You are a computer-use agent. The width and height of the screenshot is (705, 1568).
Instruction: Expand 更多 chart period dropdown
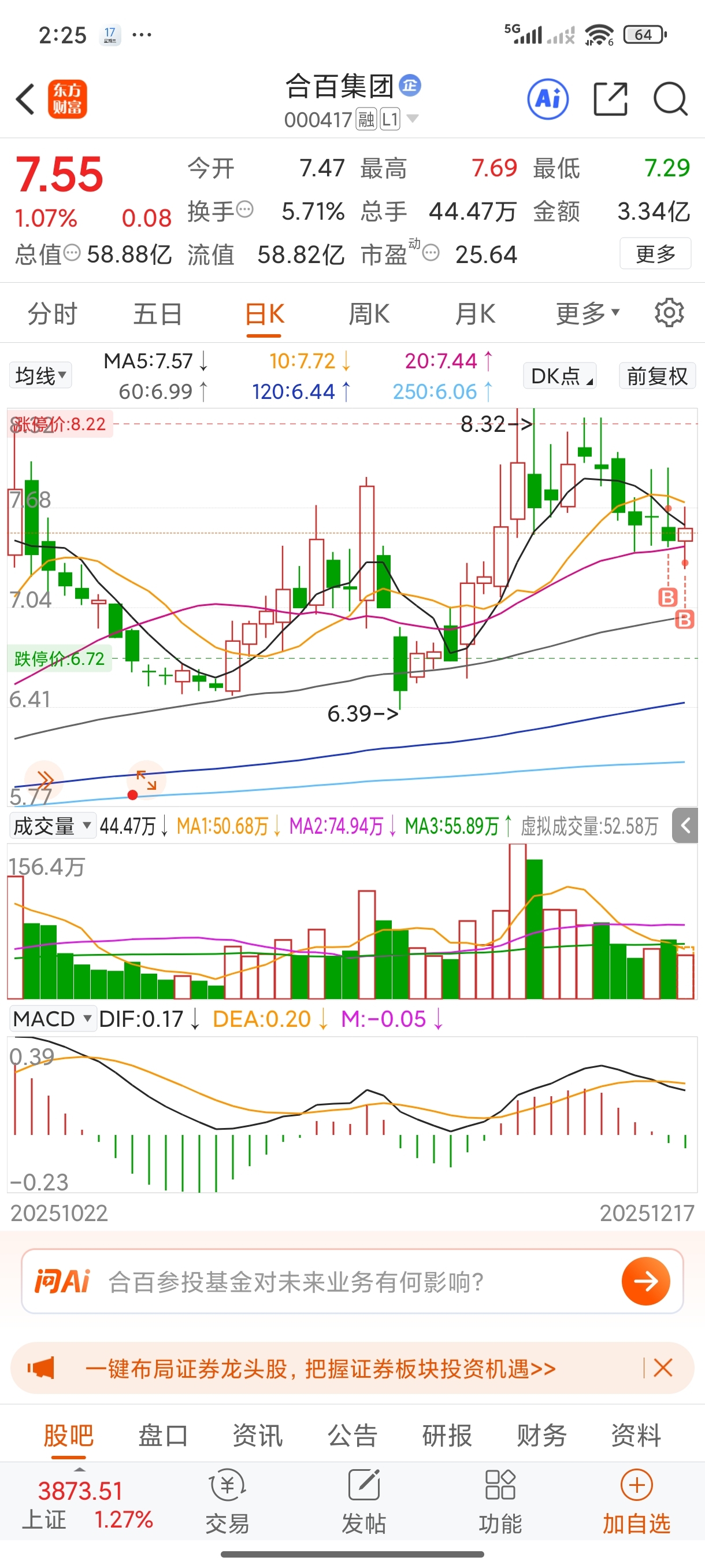[587, 313]
